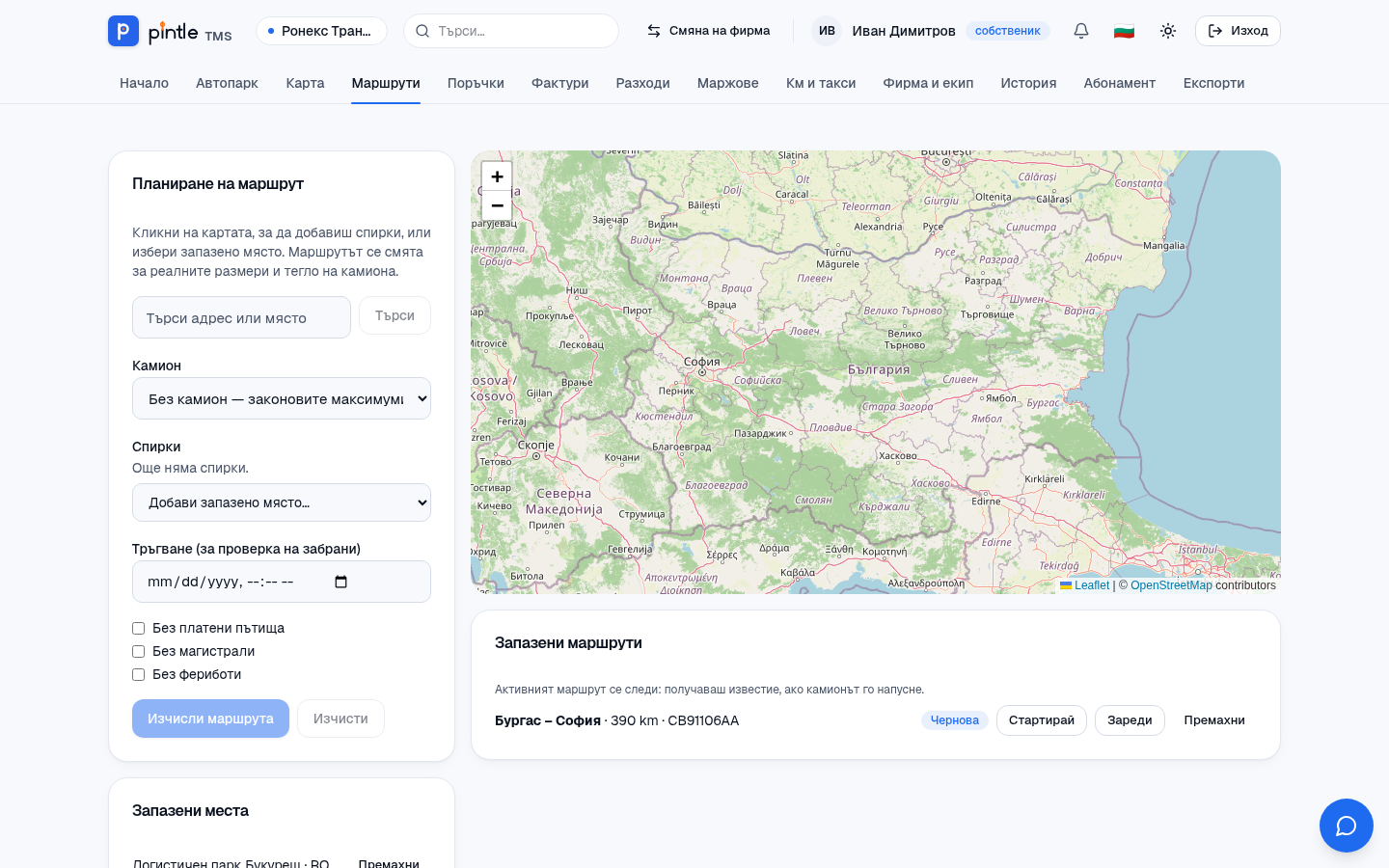Open the История tab
Image resolution: width=1389 pixels, height=868 pixels.
1028,83
